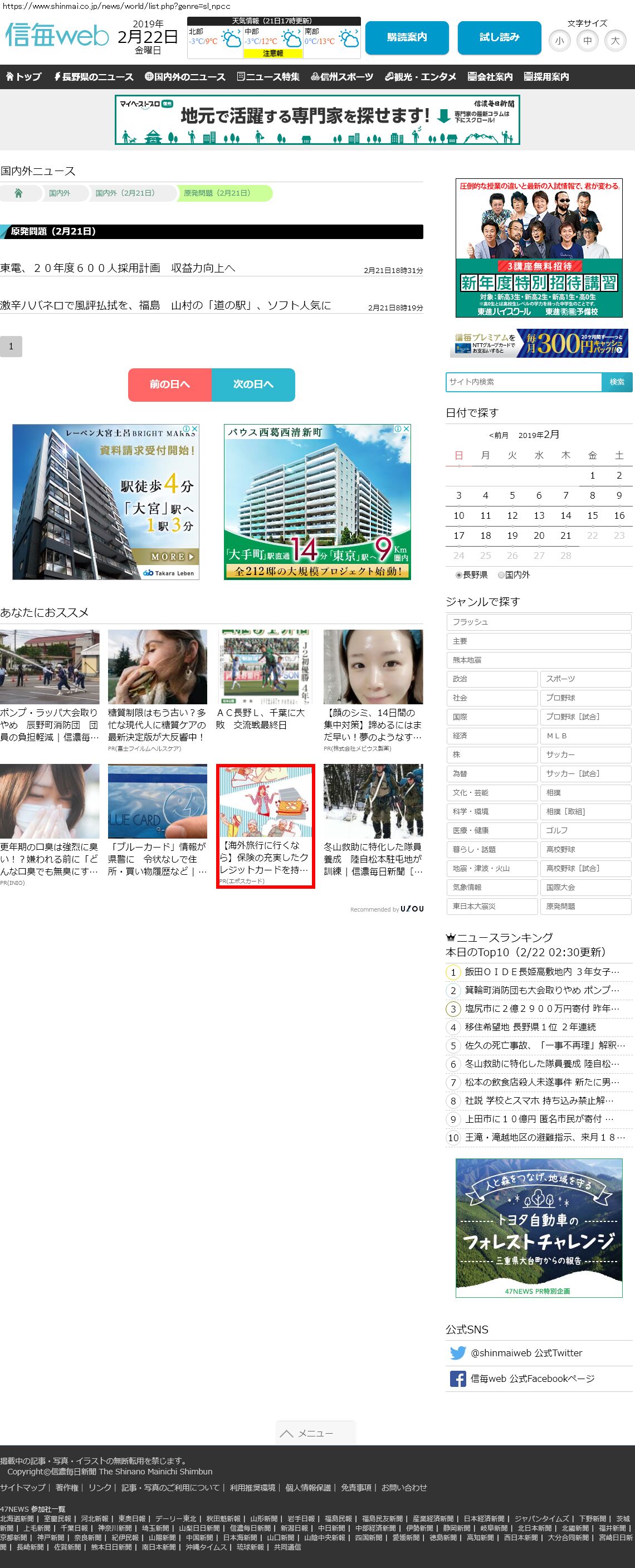This screenshot has height=1568, width=635.
Task: Open 国内外のニュース menu
Action: pyautogui.click(x=185, y=77)
